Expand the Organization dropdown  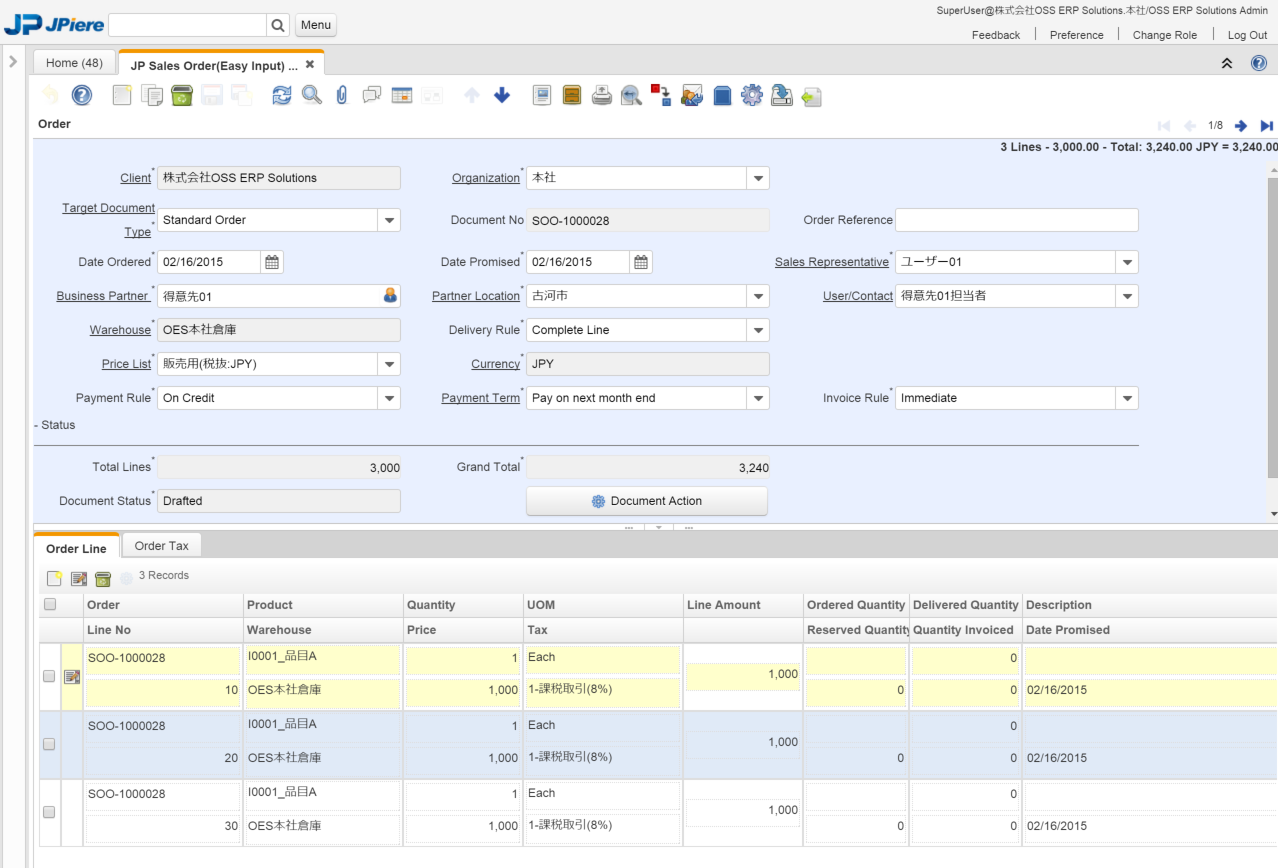point(758,178)
